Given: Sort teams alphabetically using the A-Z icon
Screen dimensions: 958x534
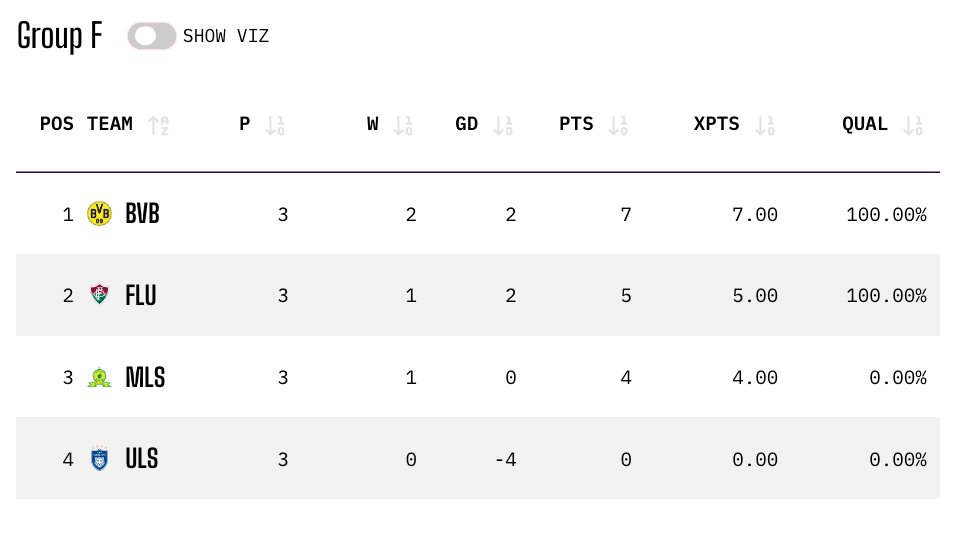Looking at the screenshot, I should pyautogui.click(x=158, y=125).
